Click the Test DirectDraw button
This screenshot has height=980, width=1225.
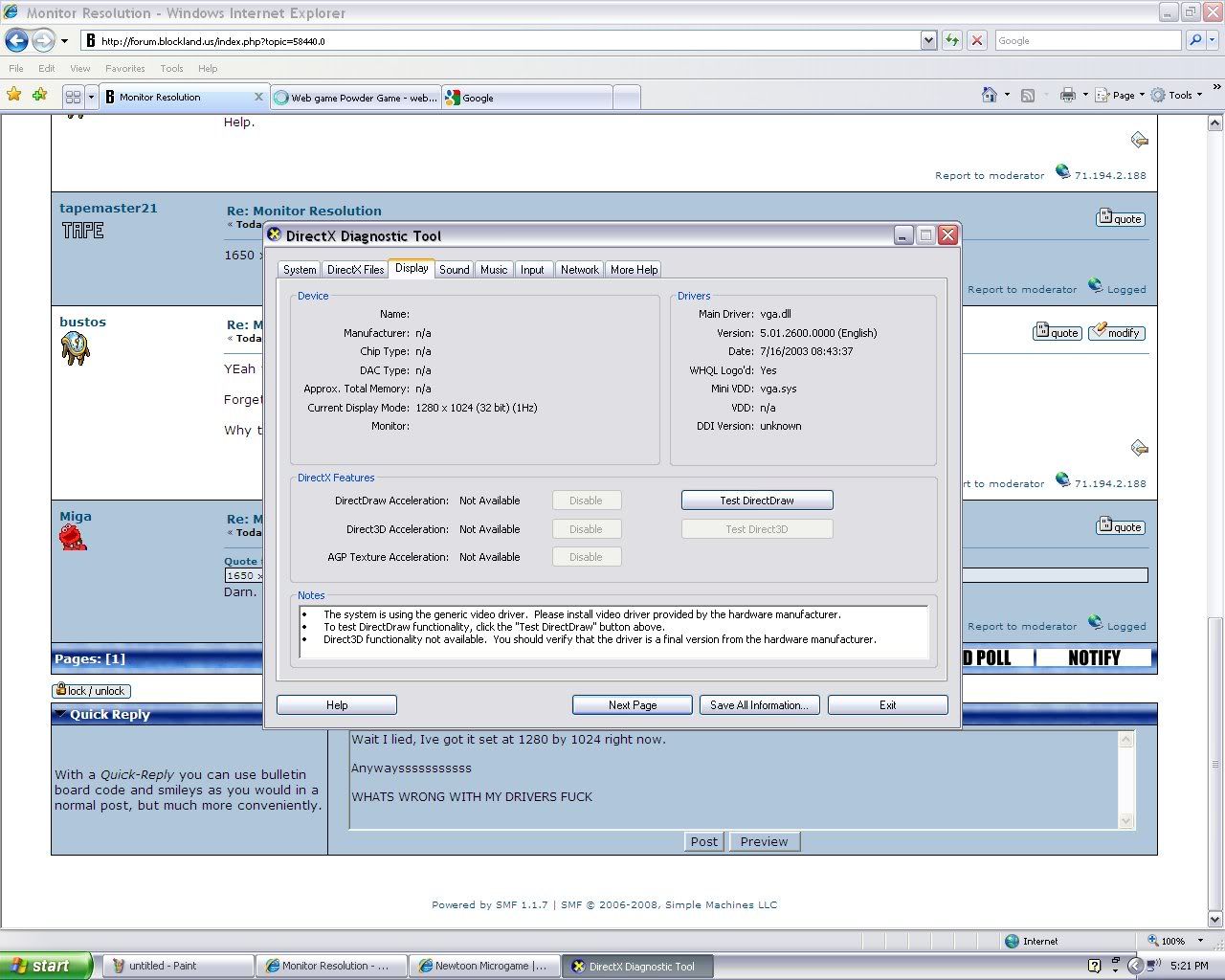pyautogui.click(x=756, y=500)
